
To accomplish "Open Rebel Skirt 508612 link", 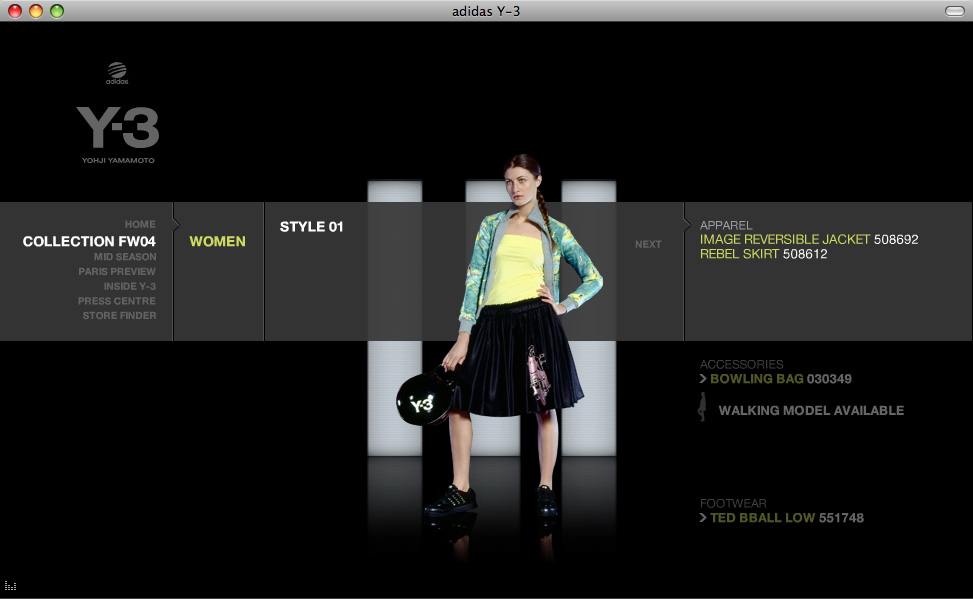I will (x=763, y=254).
